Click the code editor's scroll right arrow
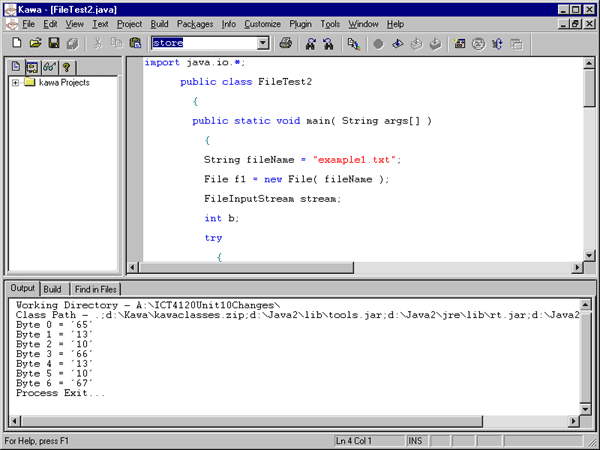Image resolution: width=600 pixels, height=450 pixels. click(x=577, y=267)
